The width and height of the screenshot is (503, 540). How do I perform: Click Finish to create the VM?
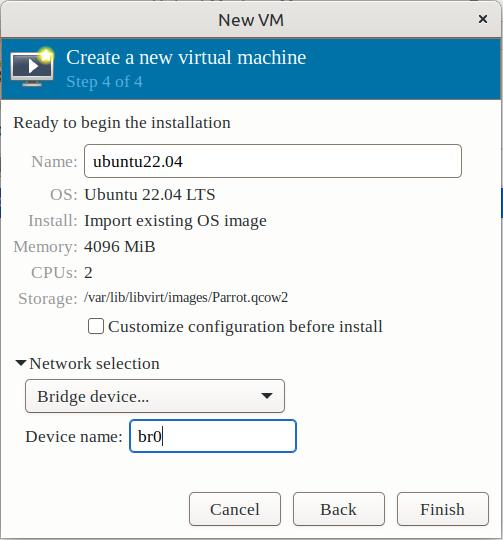443,509
